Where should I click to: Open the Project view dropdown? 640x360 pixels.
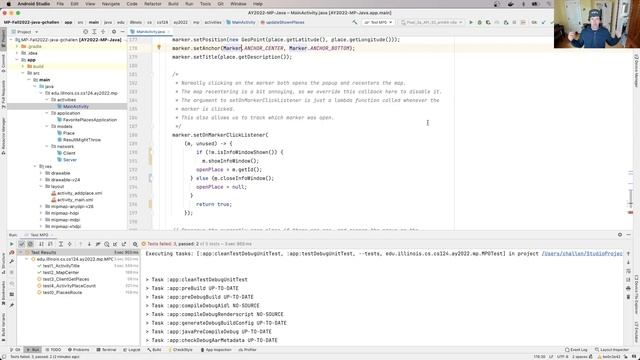pyautogui.click(x=25, y=31)
